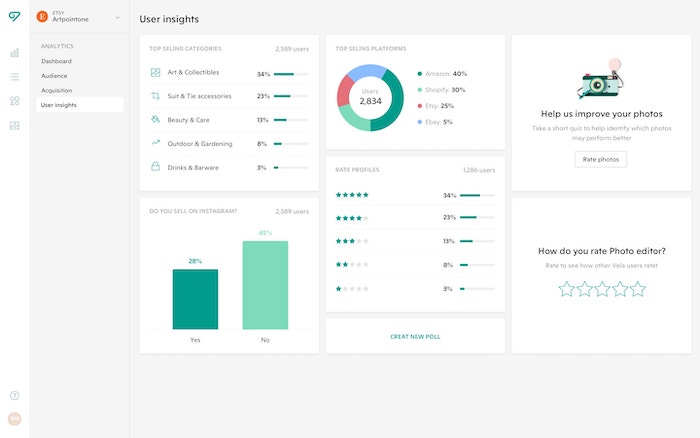The width and height of the screenshot is (700, 438).
Task: Open the list lines sidebar icon
Action: click(x=15, y=77)
